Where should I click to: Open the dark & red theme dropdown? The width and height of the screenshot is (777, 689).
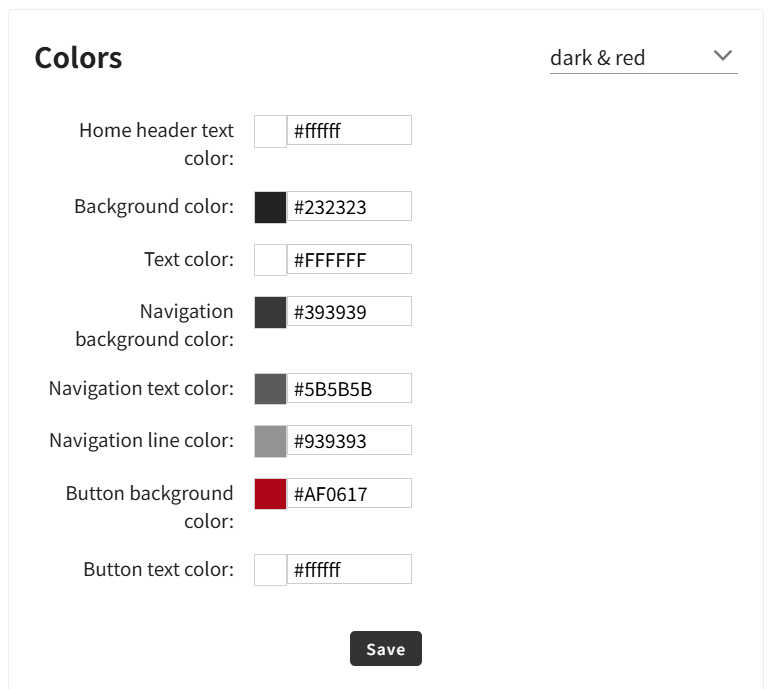coord(642,58)
